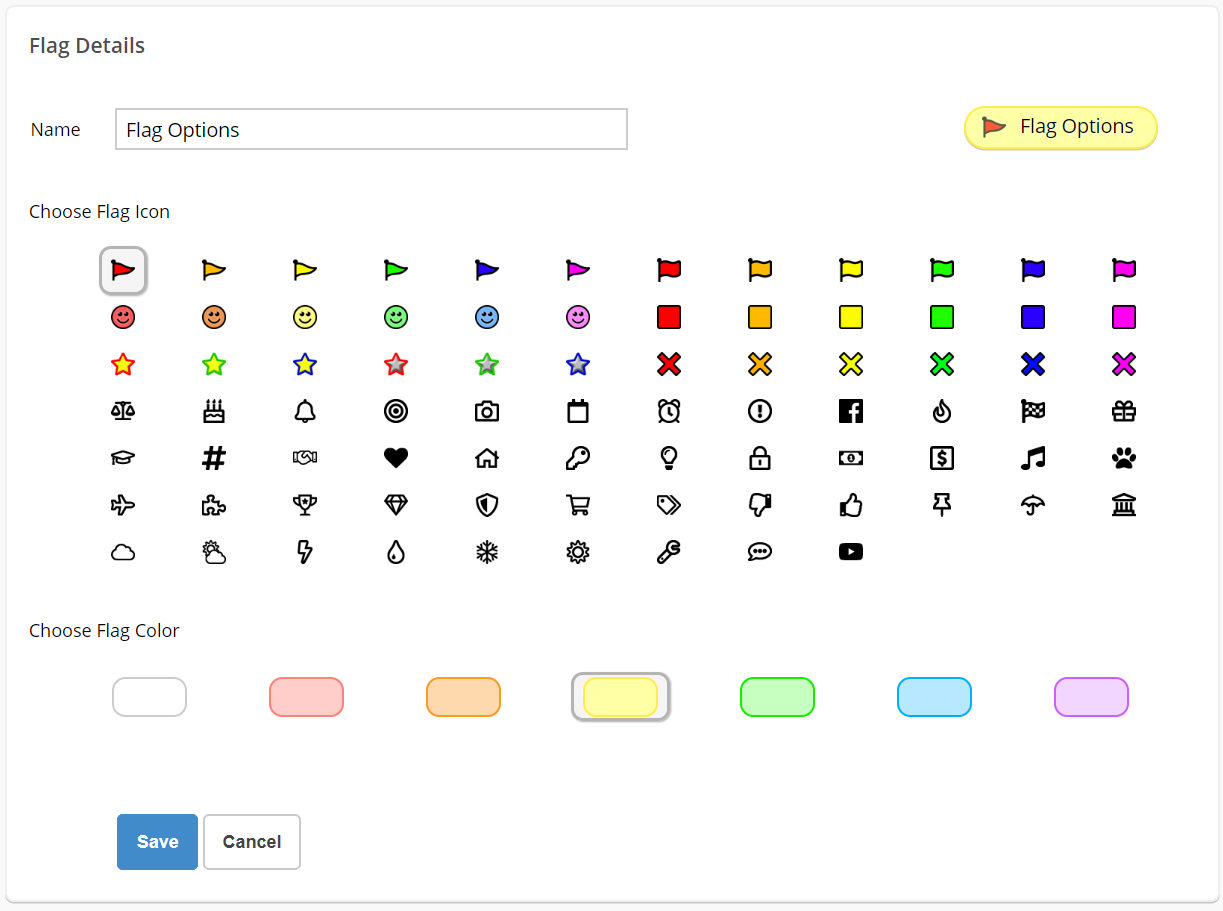Image resolution: width=1223 pixels, height=911 pixels.
Task: Choose the checkered racing flag icon
Action: click(1033, 411)
